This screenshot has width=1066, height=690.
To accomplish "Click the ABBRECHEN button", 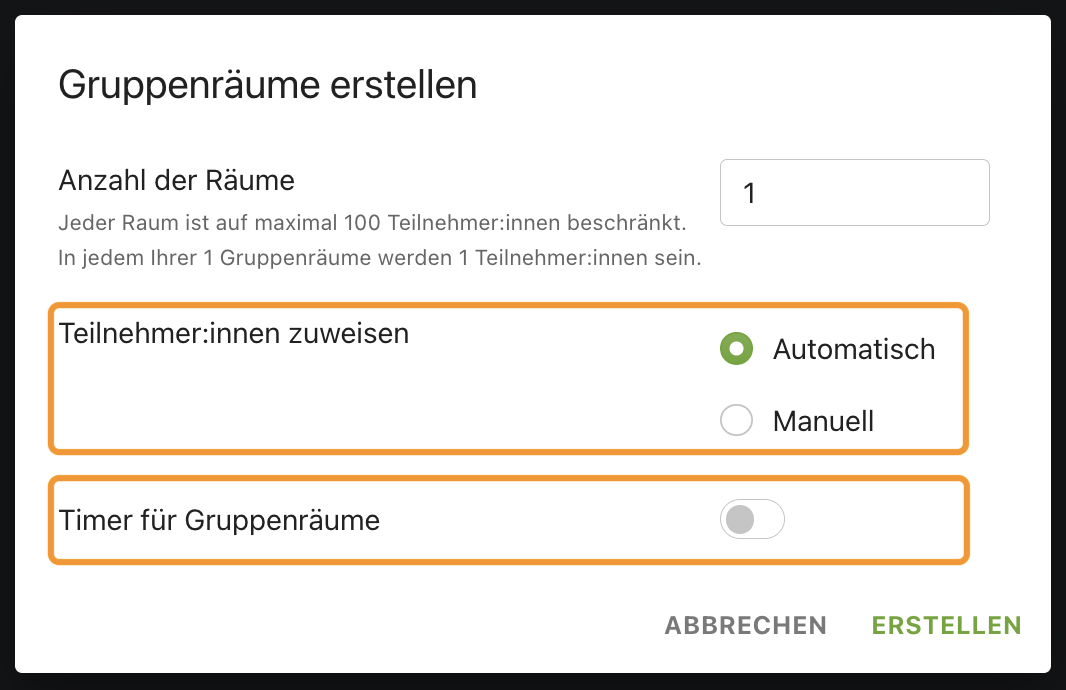I will (746, 625).
